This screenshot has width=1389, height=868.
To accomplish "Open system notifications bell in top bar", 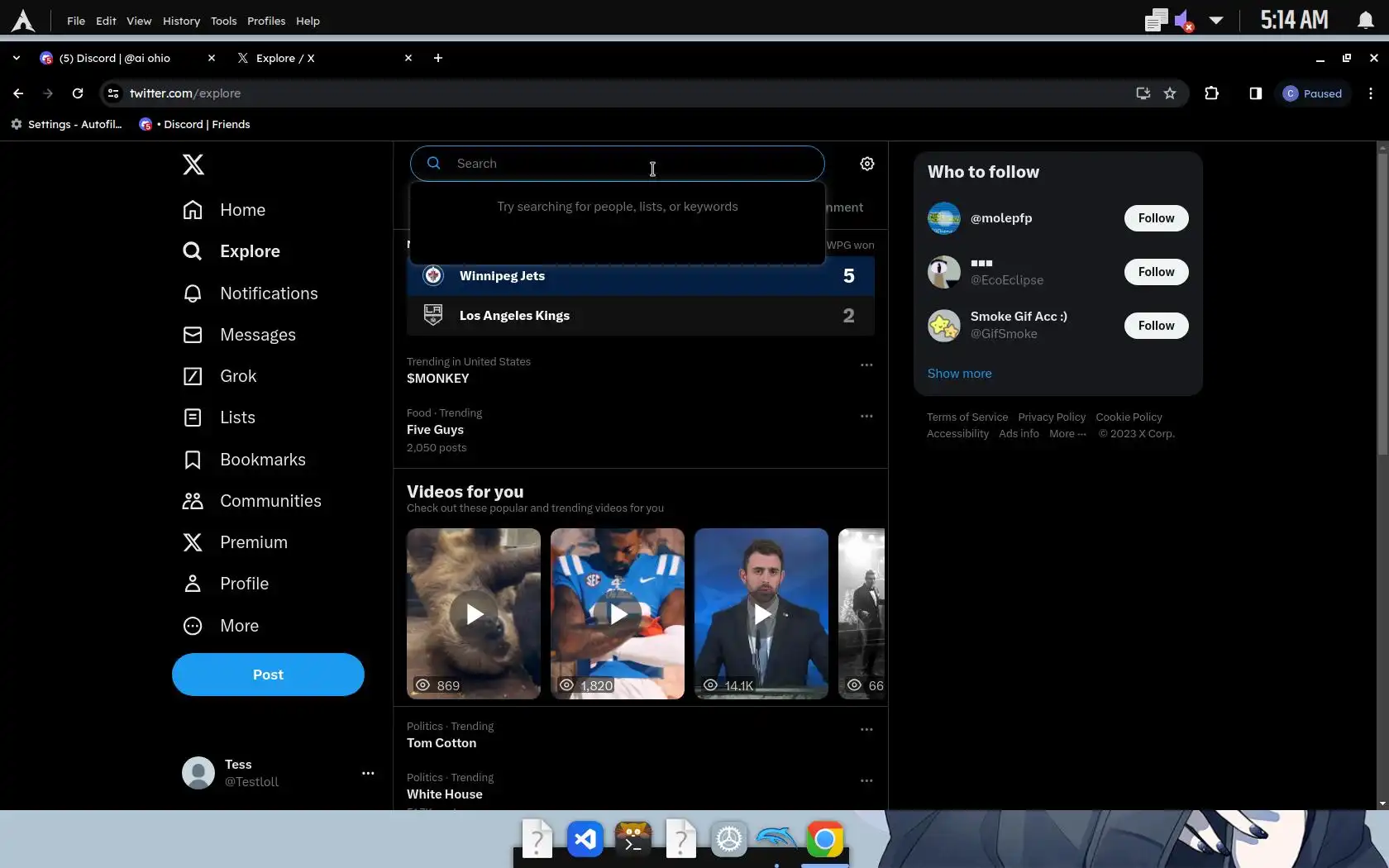I will pyautogui.click(x=1366, y=20).
